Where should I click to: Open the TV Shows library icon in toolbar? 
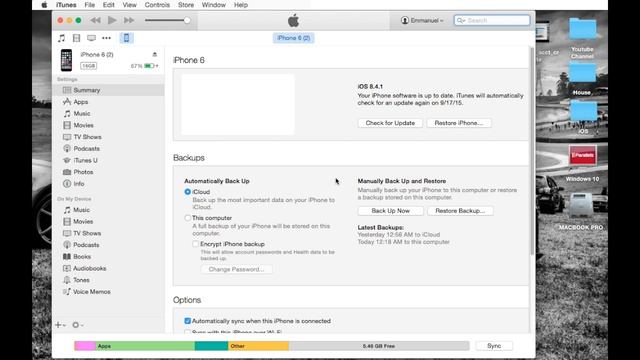[x=91, y=38]
